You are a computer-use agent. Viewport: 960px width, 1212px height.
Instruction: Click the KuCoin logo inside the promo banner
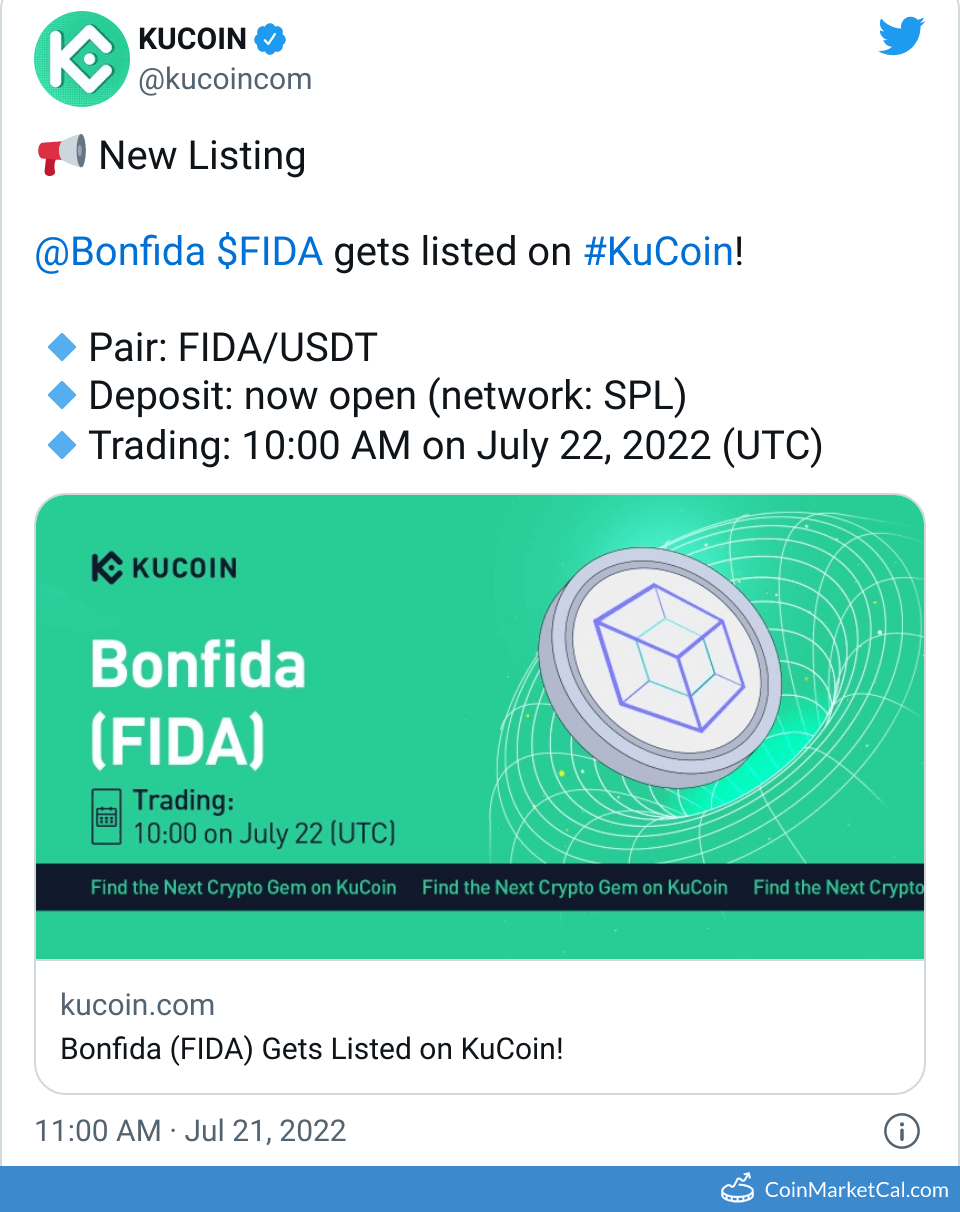pyautogui.click(x=164, y=568)
